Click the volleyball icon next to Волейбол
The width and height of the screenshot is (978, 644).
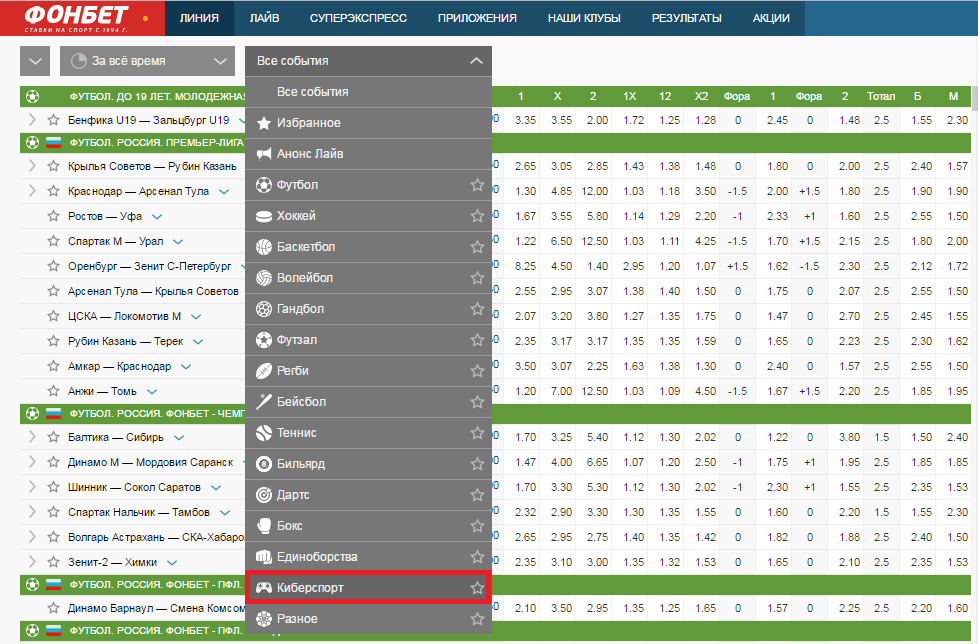[264, 278]
